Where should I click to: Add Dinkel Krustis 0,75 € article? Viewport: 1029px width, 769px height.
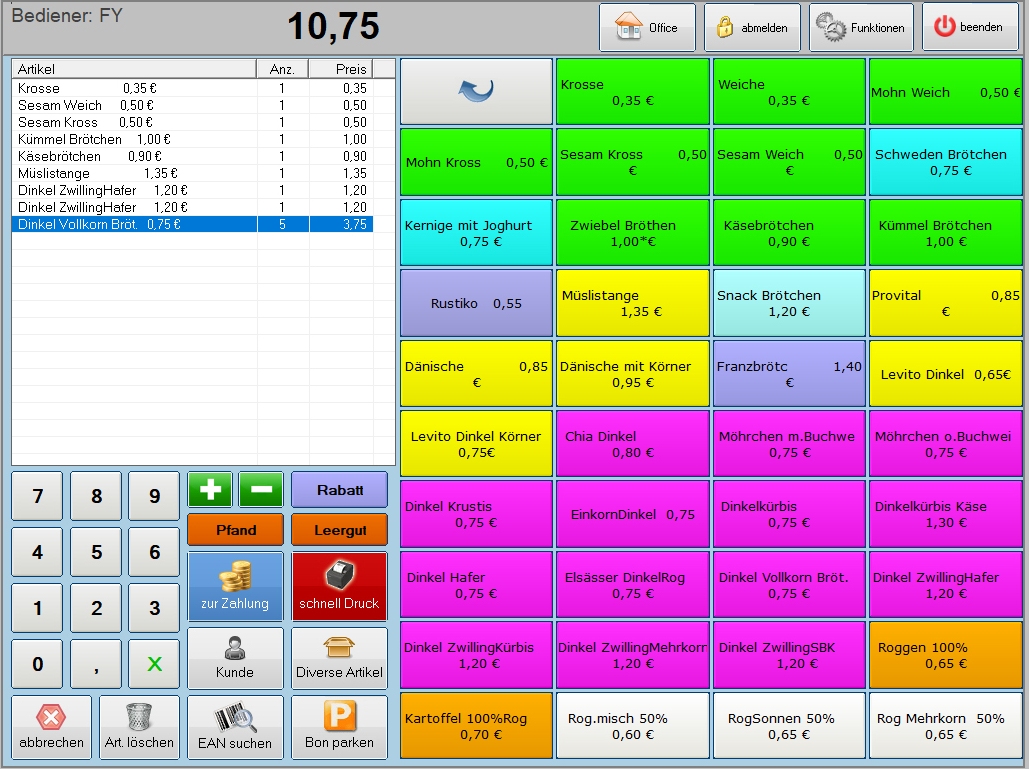tap(476, 514)
